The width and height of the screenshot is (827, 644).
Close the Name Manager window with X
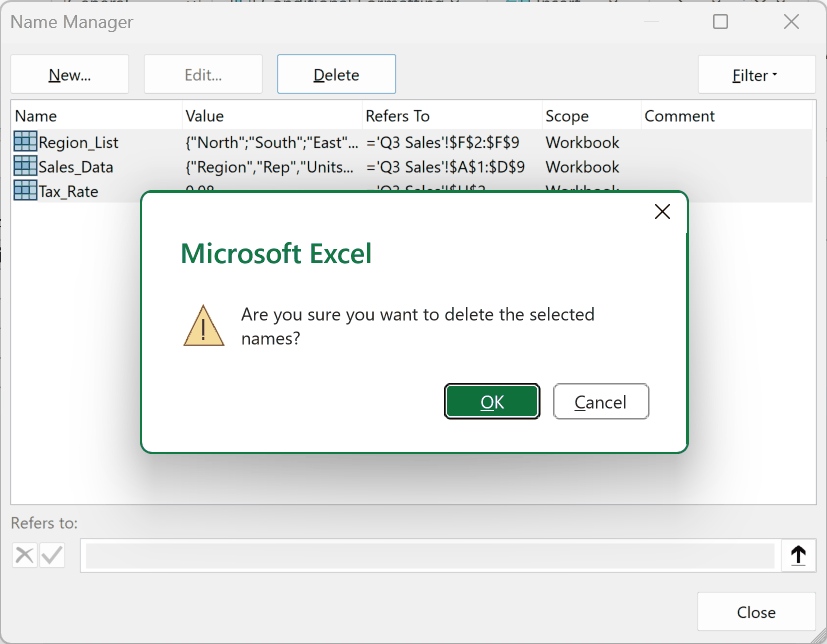(791, 22)
